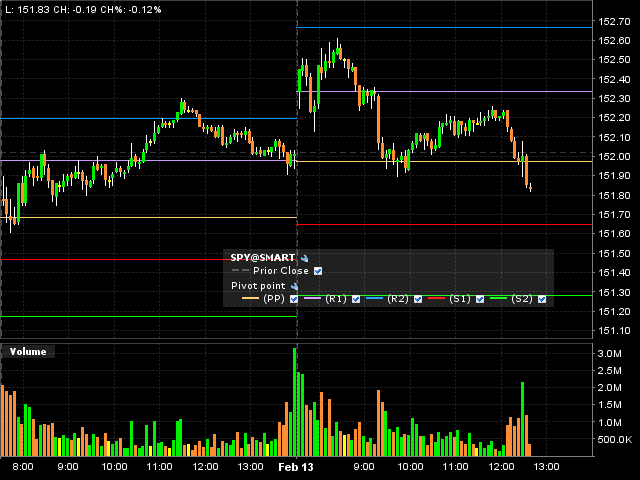Click the 3.0M volume axis label

point(612,355)
